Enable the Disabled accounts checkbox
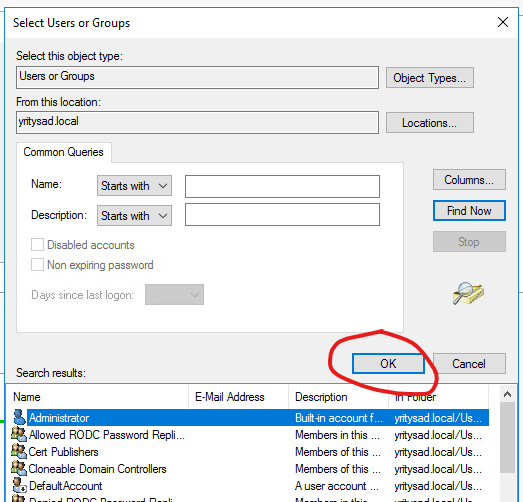Screen dimensions: 523x502 coord(37,244)
